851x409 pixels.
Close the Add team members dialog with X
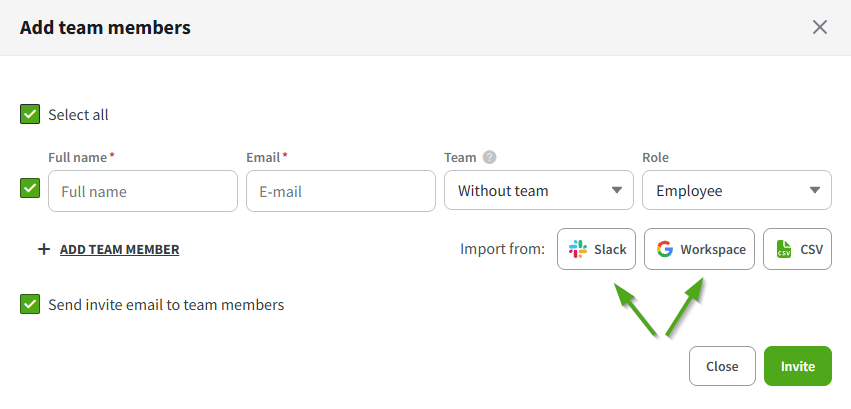820,27
